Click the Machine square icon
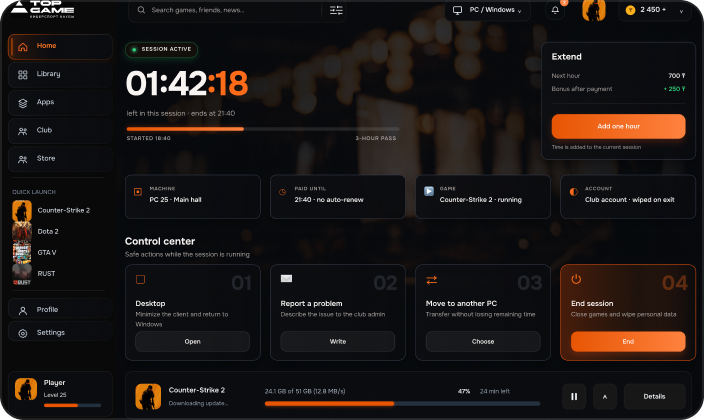Image resolution: width=704 pixels, height=420 pixels. [138, 192]
